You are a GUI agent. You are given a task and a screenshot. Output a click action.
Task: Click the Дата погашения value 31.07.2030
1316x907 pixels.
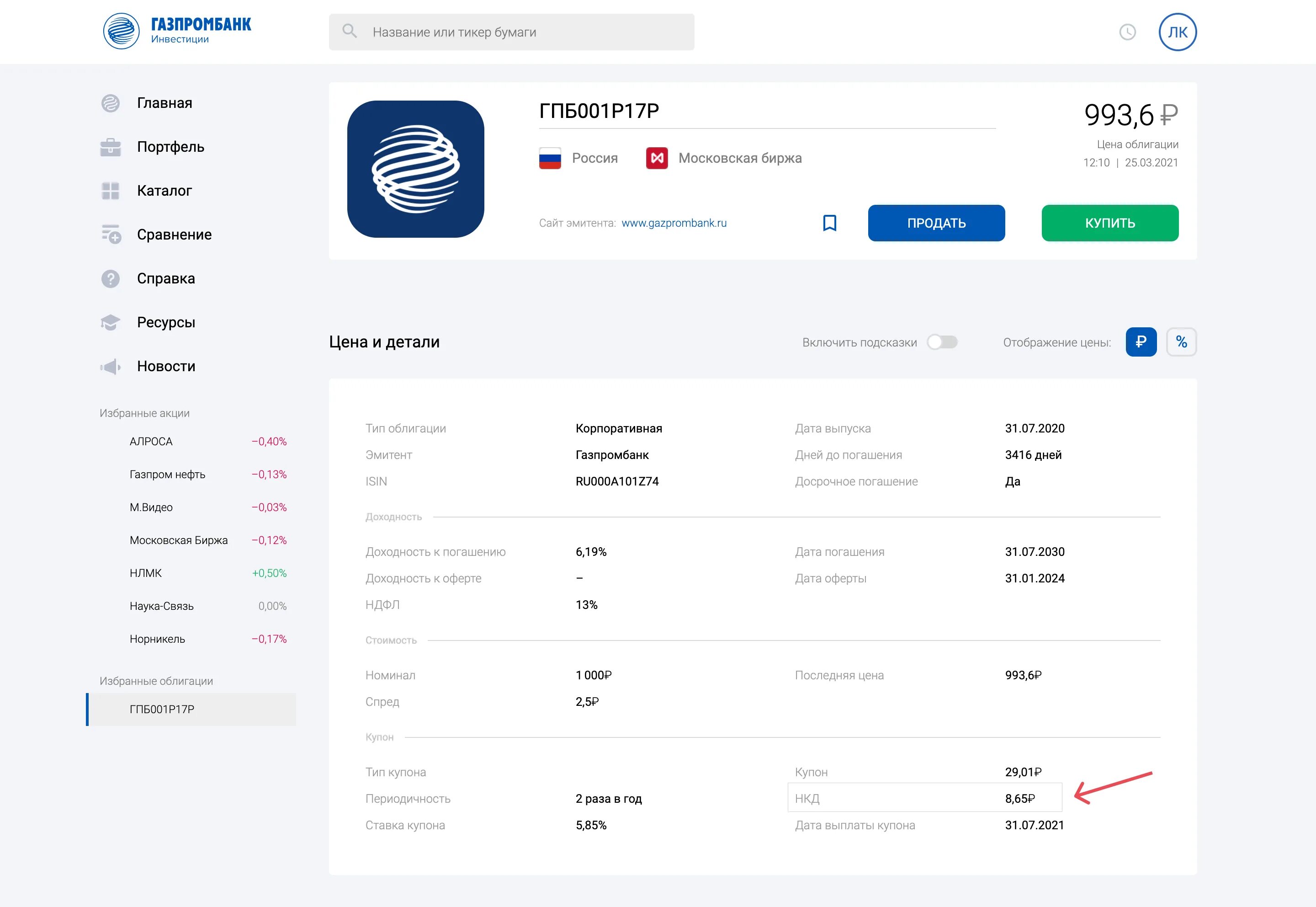pyautogui.click(x=1034, y=552)
